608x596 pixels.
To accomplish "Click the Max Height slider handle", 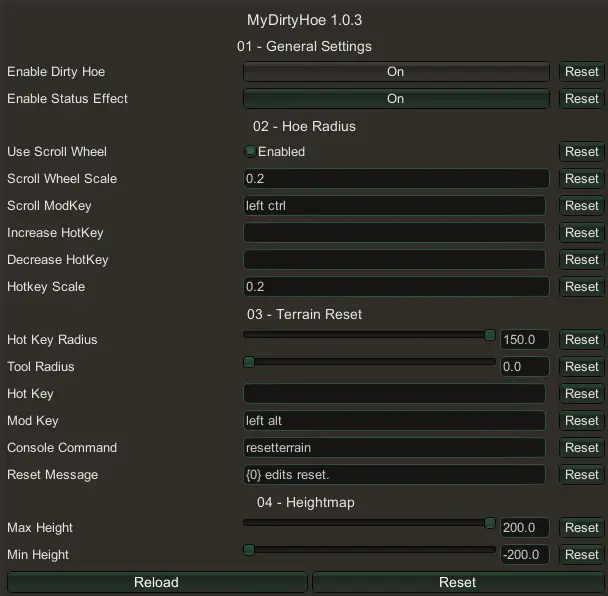I will coord(490,523).
